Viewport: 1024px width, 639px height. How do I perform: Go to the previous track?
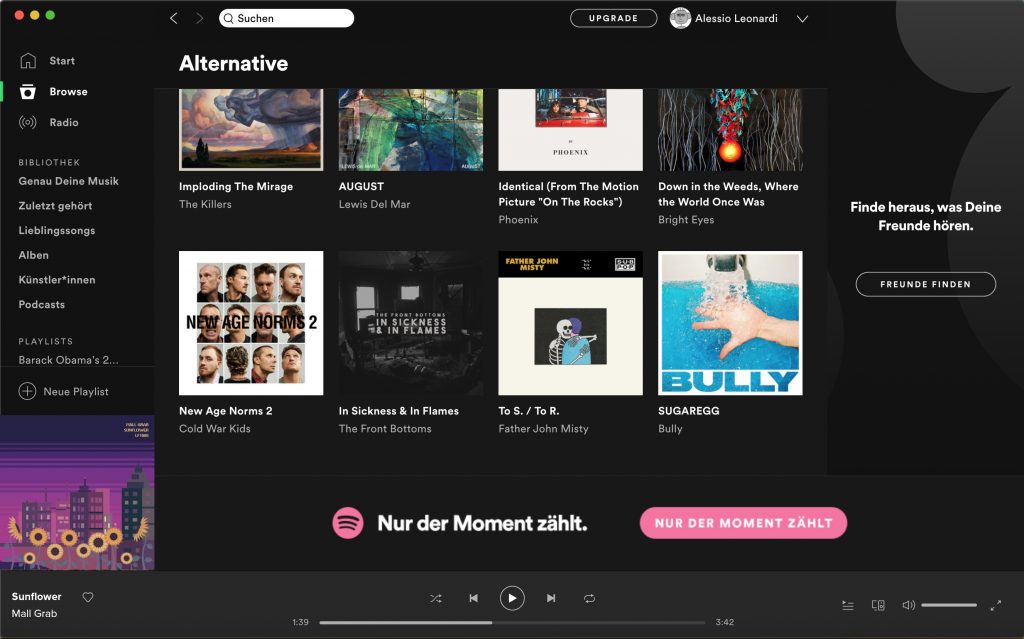point(473,598)
